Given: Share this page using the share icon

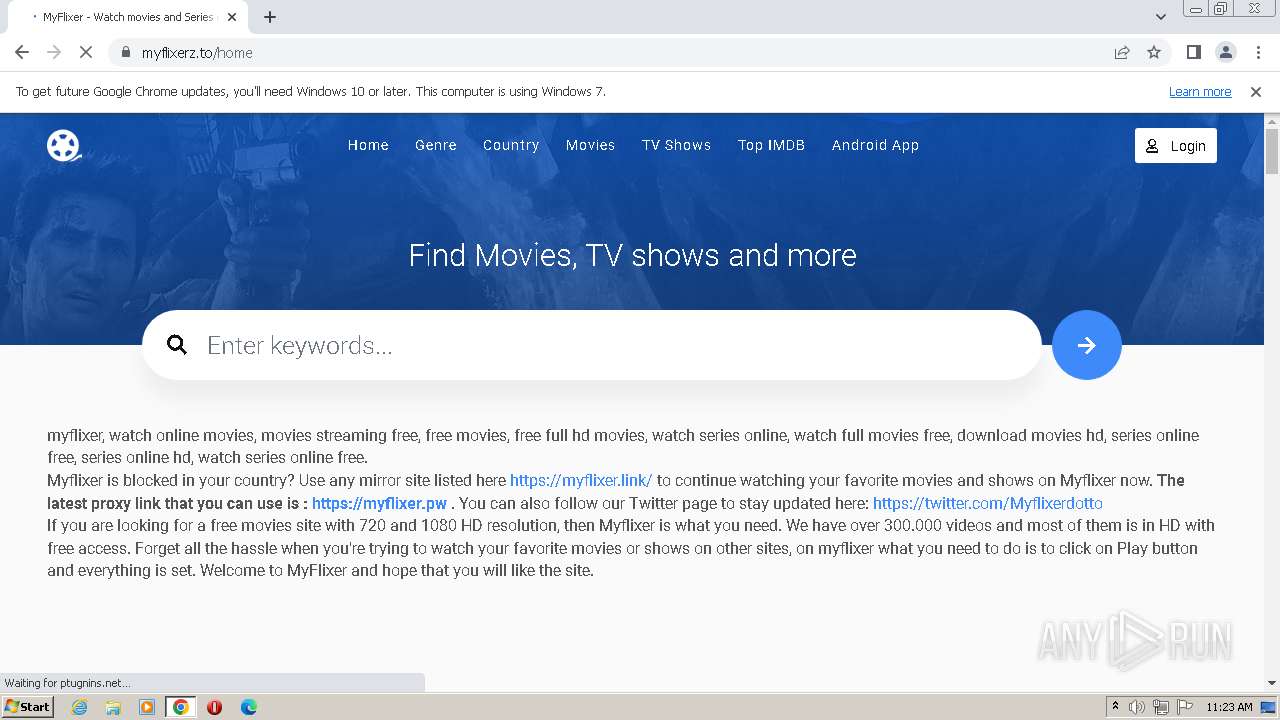Looking at the screenshot, I should coord(1122,52).
